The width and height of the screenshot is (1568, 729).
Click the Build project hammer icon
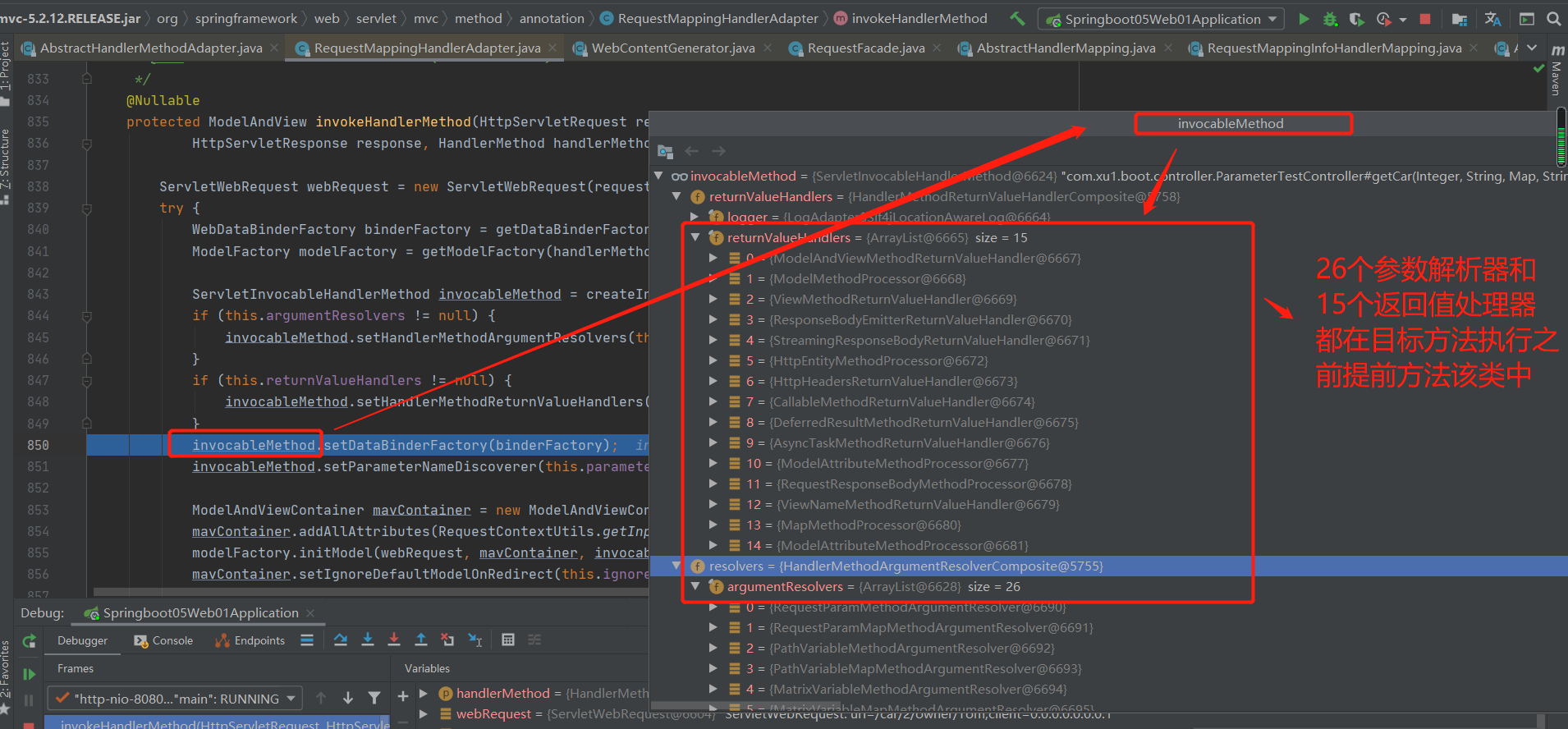pyautogui.click(x=1018, y=18)
